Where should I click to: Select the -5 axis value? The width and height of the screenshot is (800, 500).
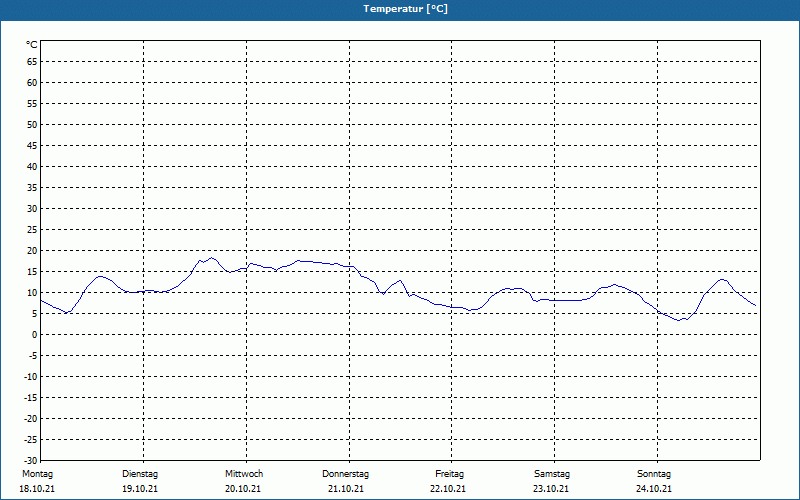(33, 356)
